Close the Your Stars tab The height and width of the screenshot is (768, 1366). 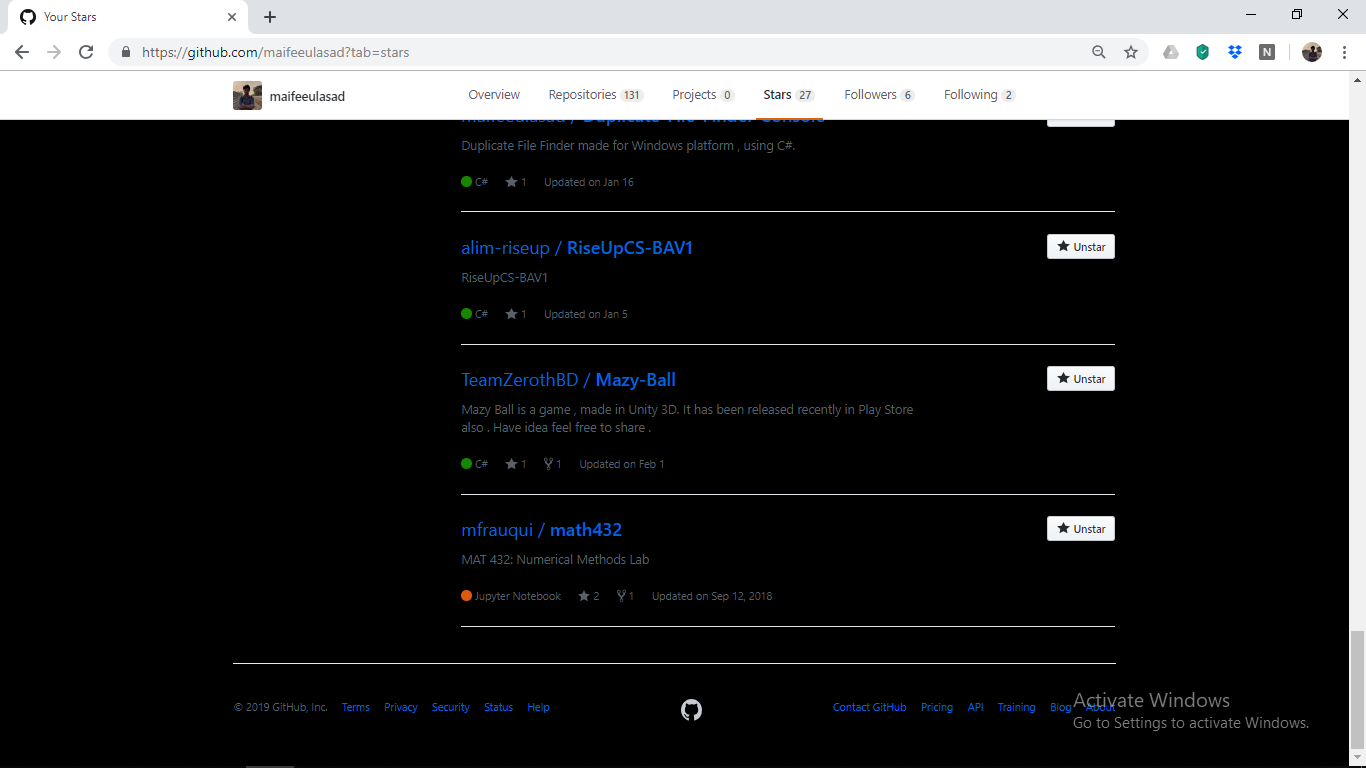pos(232,17)
